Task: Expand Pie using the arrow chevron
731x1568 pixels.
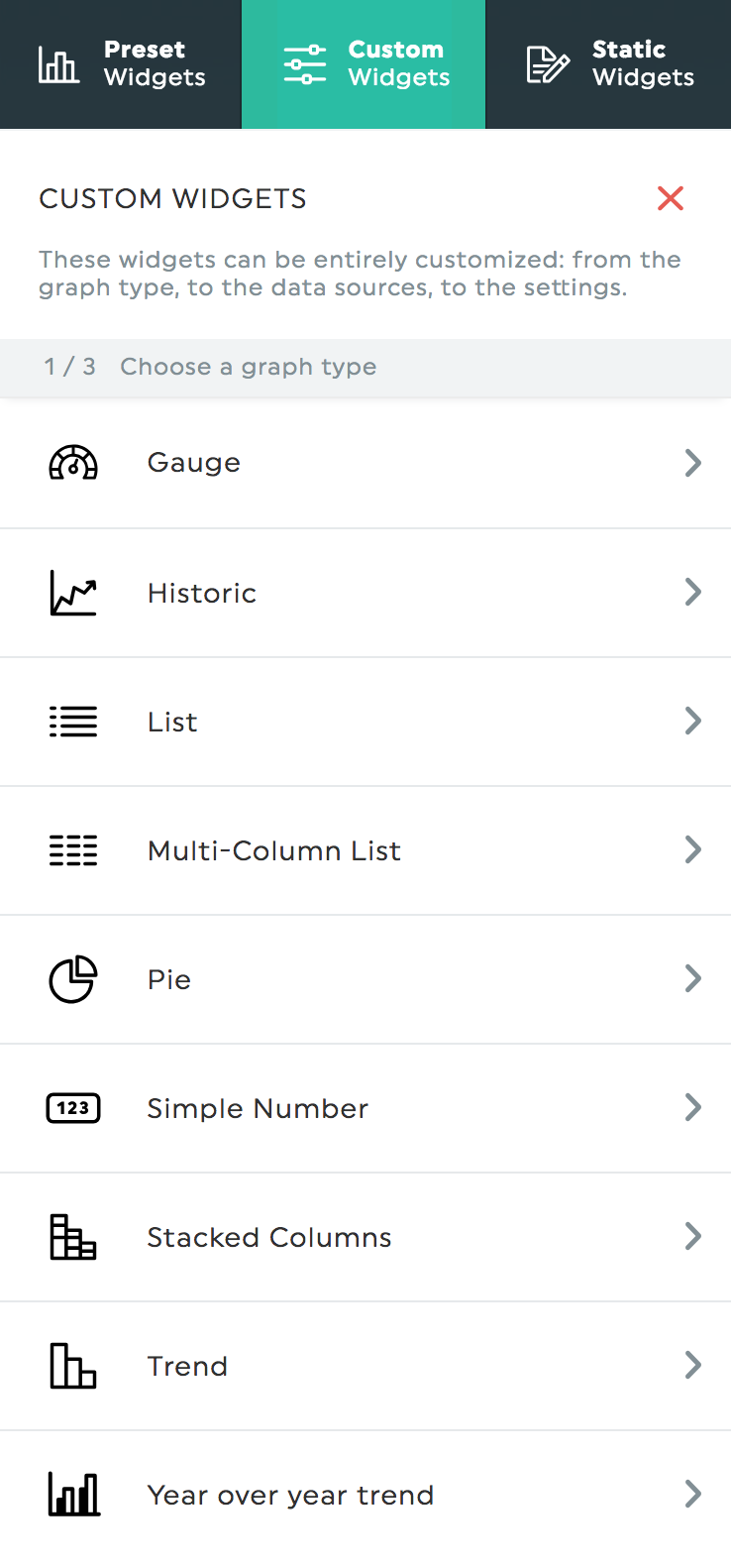Action: click(x=693, y=978)
